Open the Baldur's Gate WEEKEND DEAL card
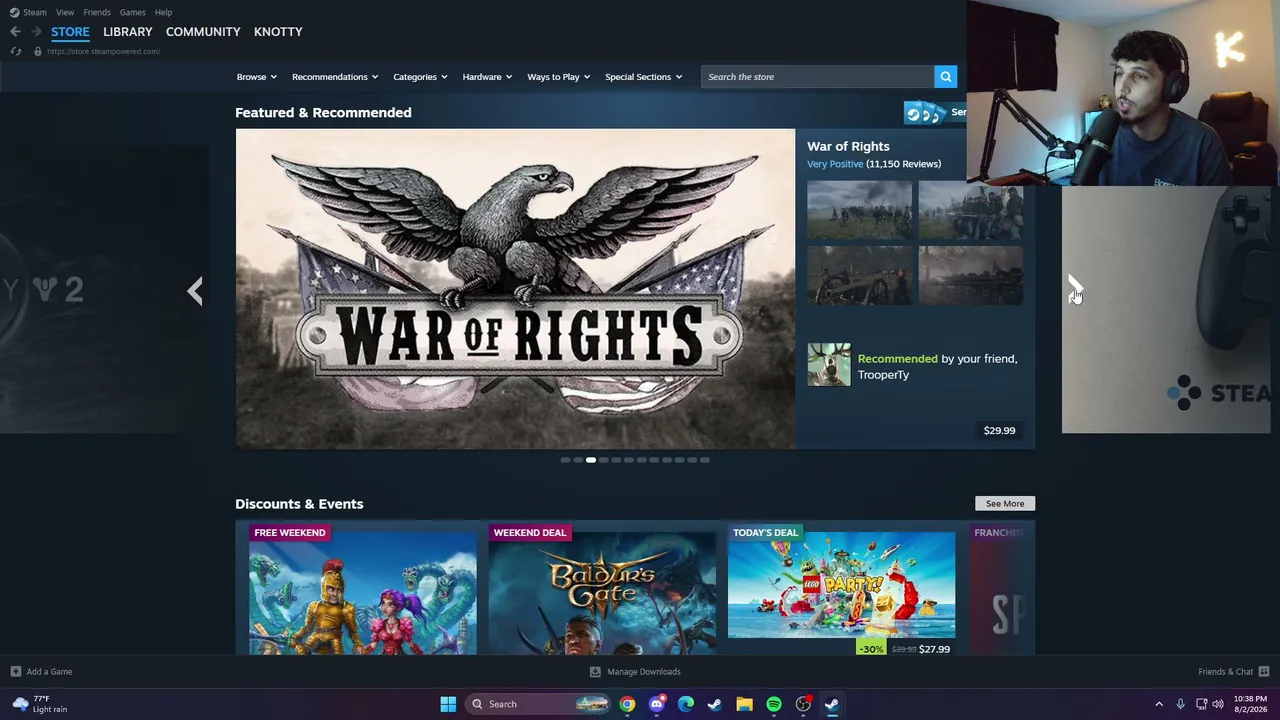This screenshot has height=720, width=1280. [x=602, y=589]
